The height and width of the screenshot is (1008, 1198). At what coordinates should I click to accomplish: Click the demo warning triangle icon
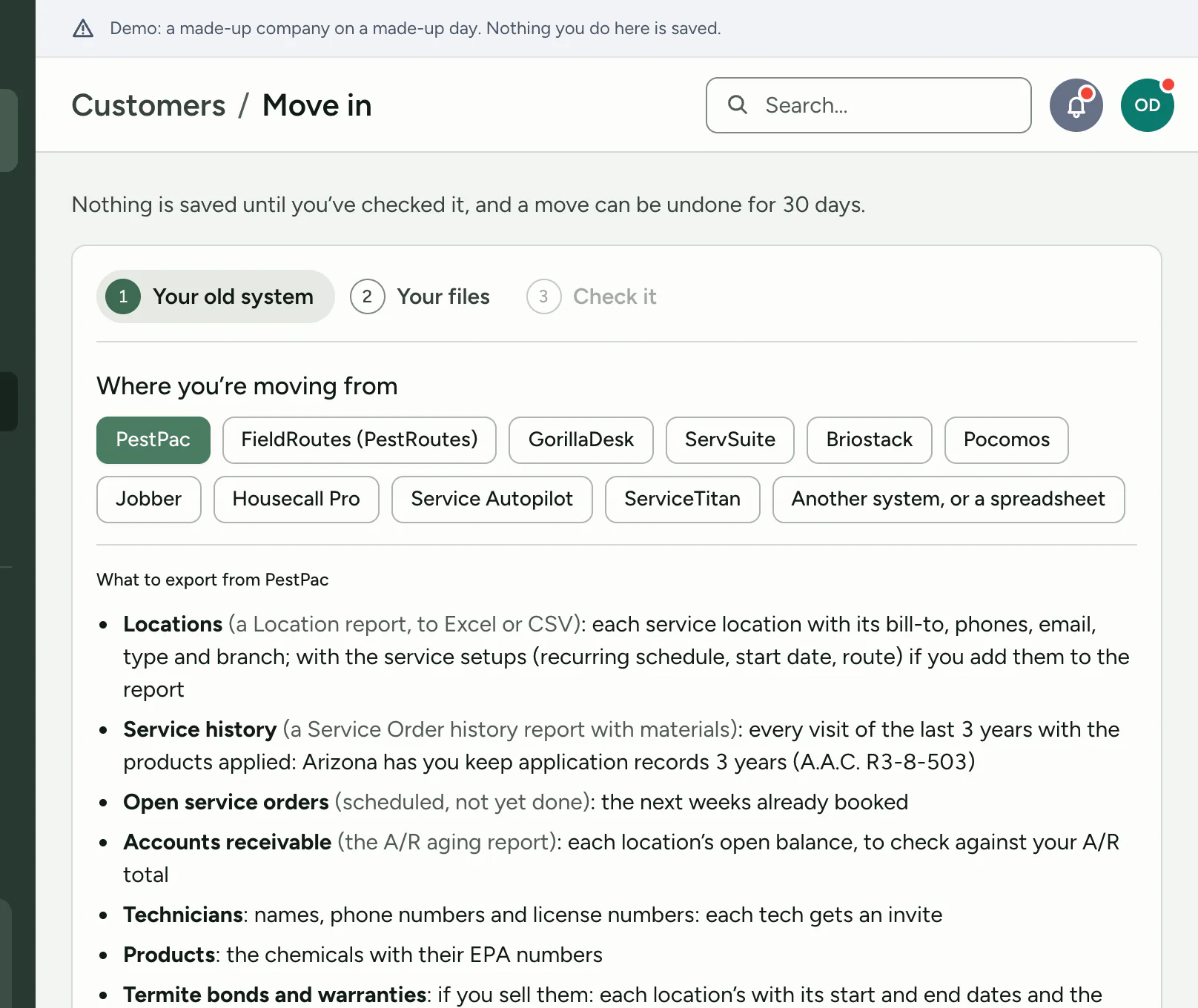pos(83,28)
